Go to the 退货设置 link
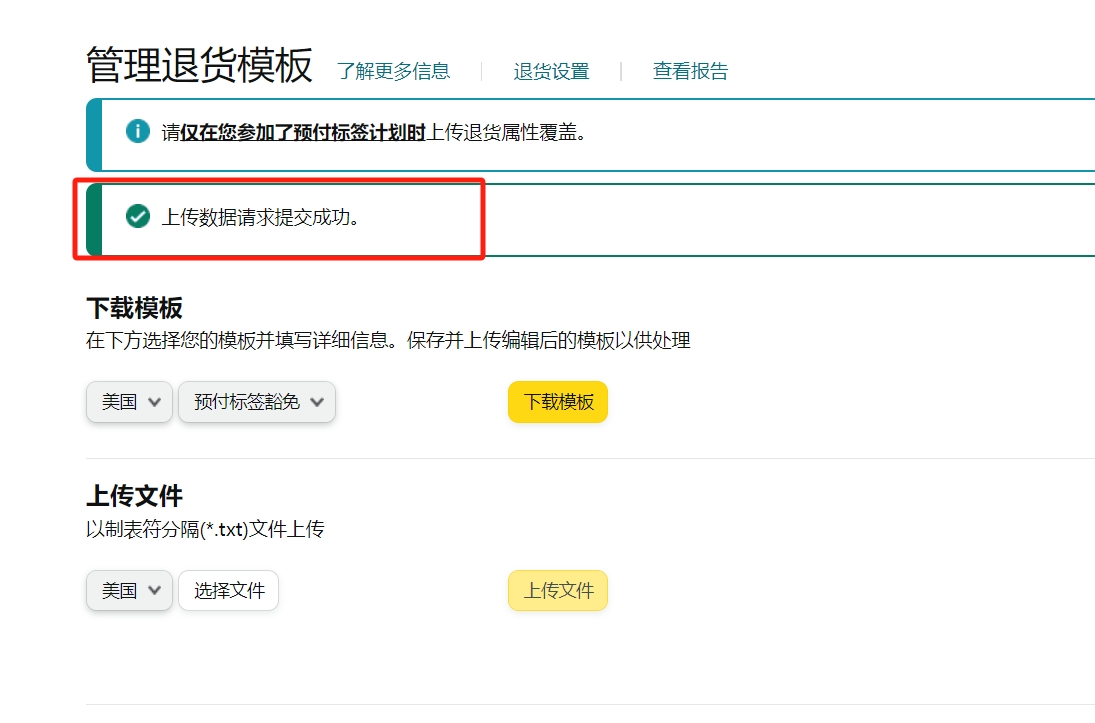 pyautogui.click(x=551, y=71)
